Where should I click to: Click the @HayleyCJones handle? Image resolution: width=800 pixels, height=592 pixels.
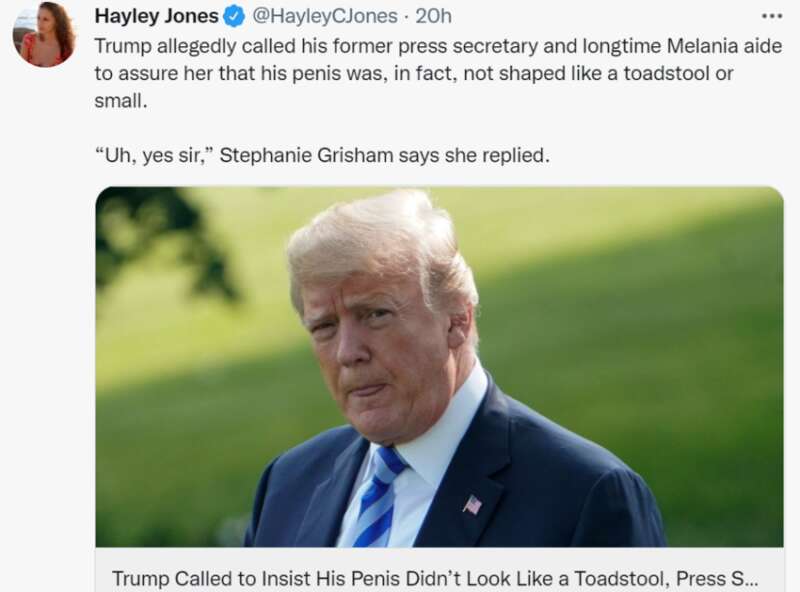(324, 16)
